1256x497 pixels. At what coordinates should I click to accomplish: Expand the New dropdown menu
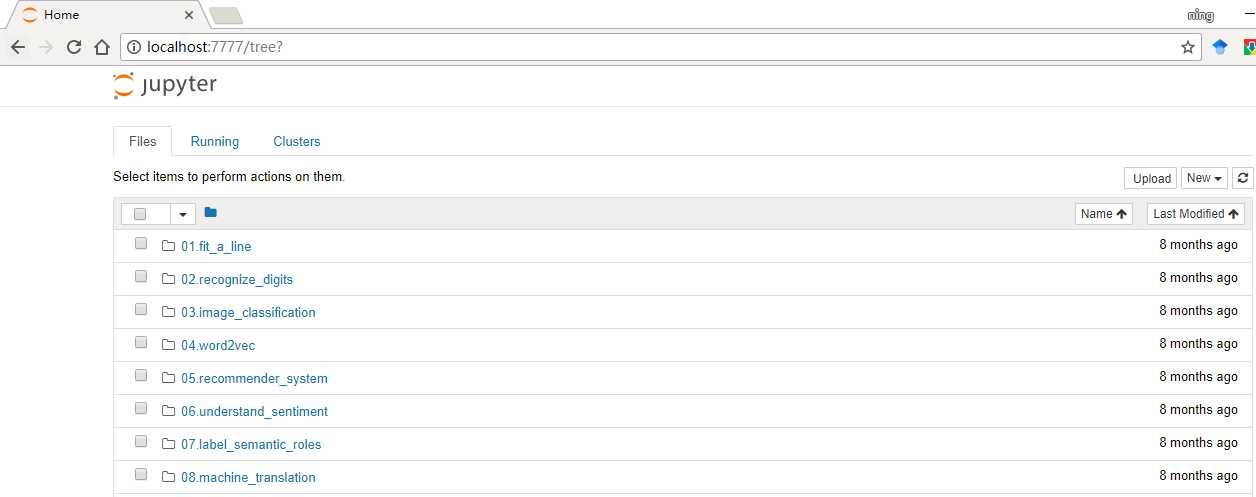(x=1204, y=178)
